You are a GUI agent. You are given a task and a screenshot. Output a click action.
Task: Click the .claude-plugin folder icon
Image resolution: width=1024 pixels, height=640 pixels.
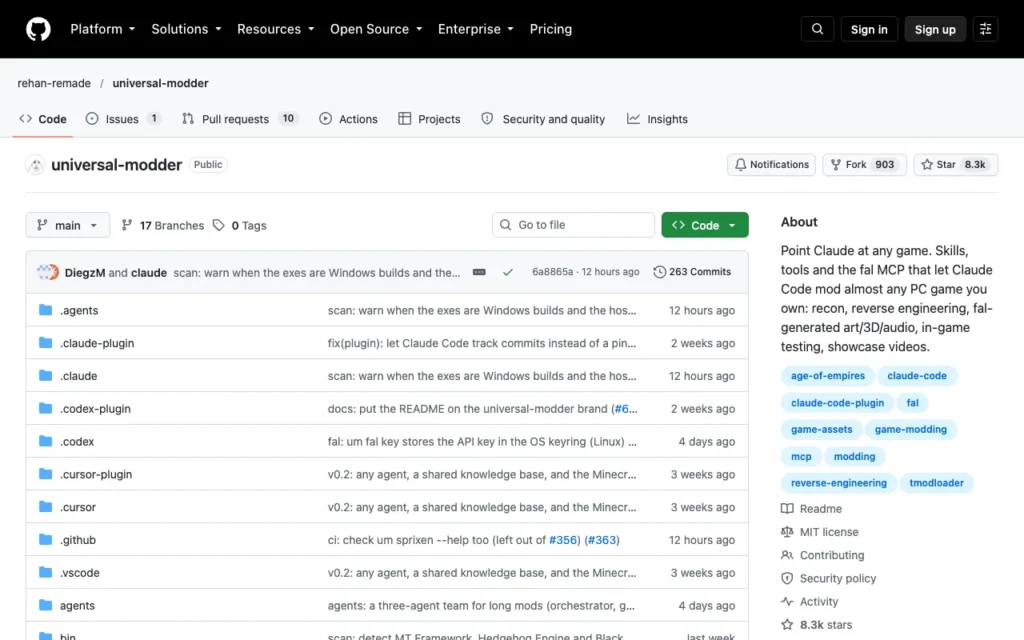(45, 343)
